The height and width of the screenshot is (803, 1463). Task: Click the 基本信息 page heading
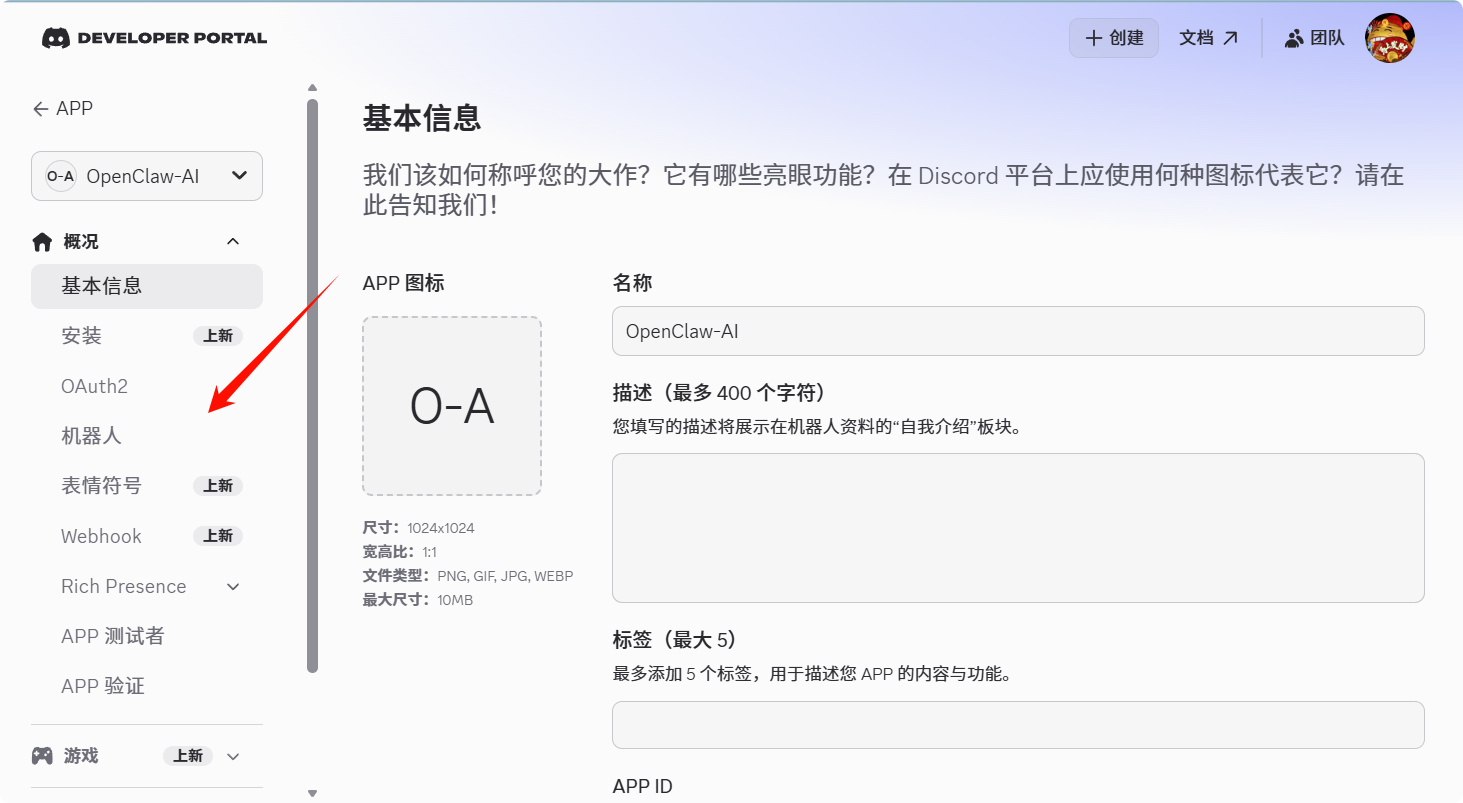[422, 118]
